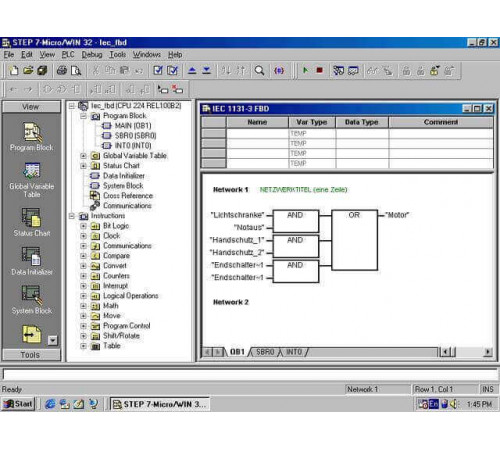Open System Block in View bar
The width and height of the screenshot is (500, 450).
[x=32, y=300]
